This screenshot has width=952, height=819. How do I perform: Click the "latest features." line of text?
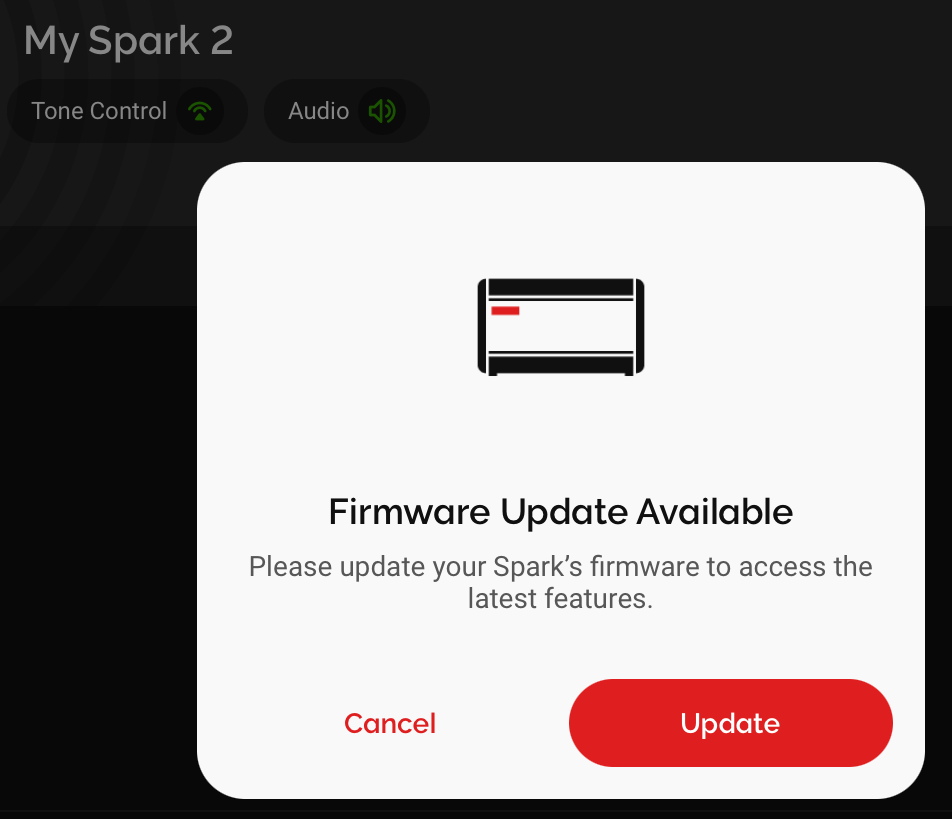point(560,599)
